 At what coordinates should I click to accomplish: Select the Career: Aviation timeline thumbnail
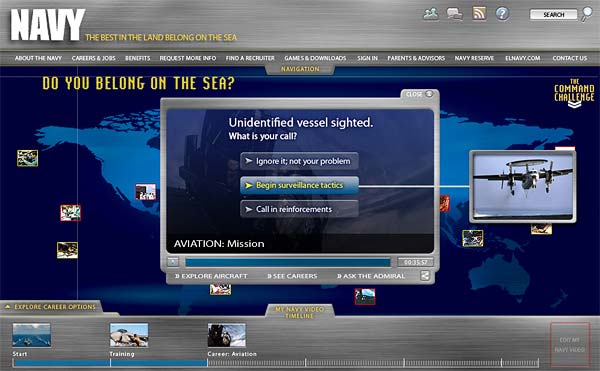pos(227,335)
